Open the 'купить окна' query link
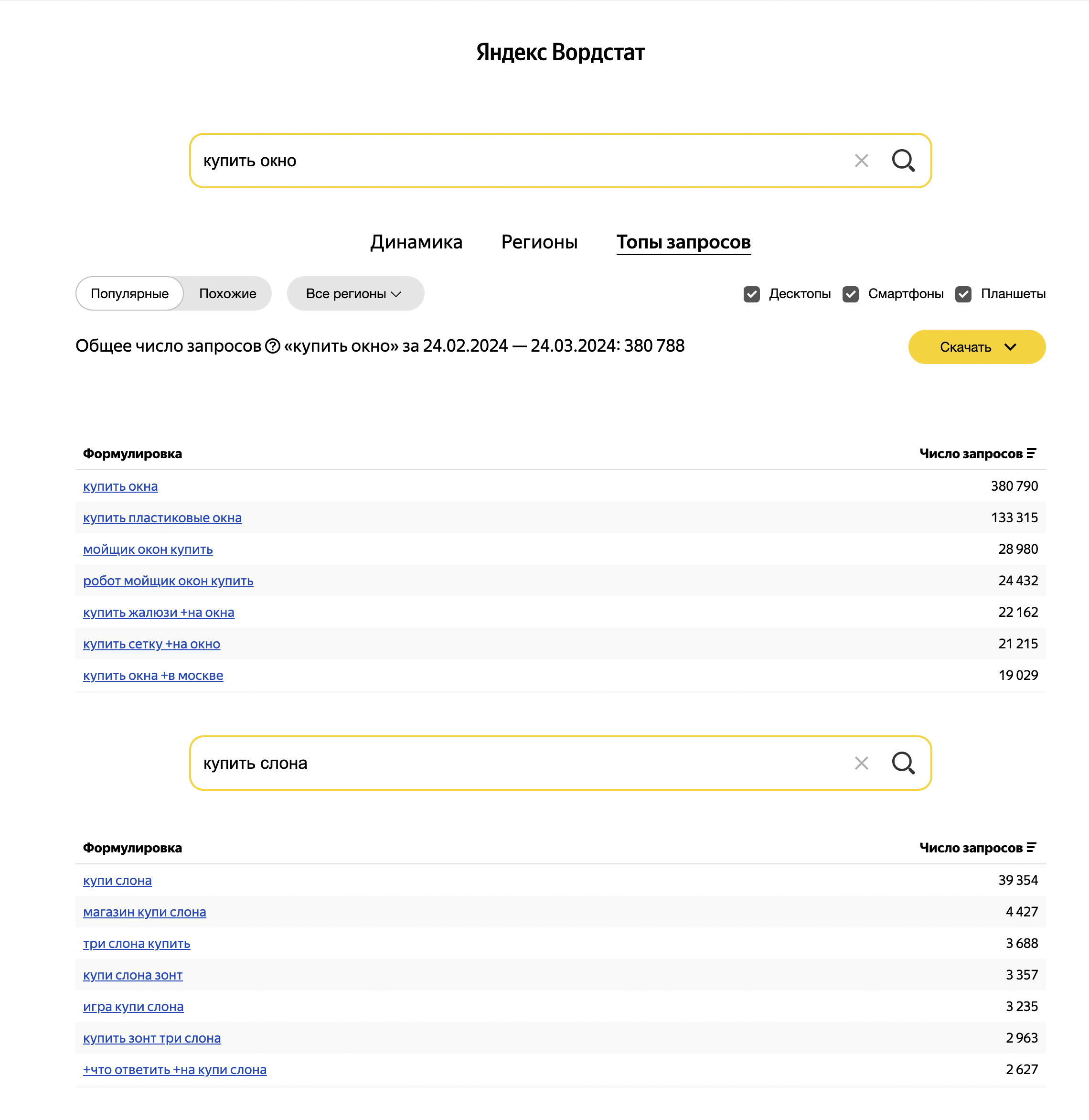This screenshot has height=1120, width=1089. point(120,486)
